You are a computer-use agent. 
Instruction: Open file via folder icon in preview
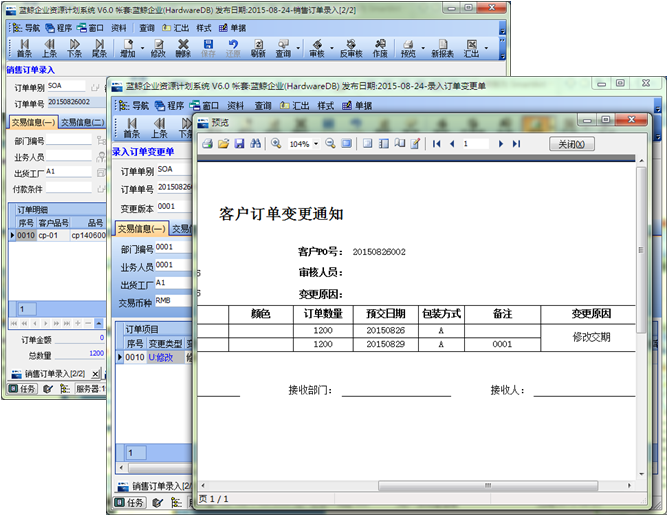[x=223, y=144]
